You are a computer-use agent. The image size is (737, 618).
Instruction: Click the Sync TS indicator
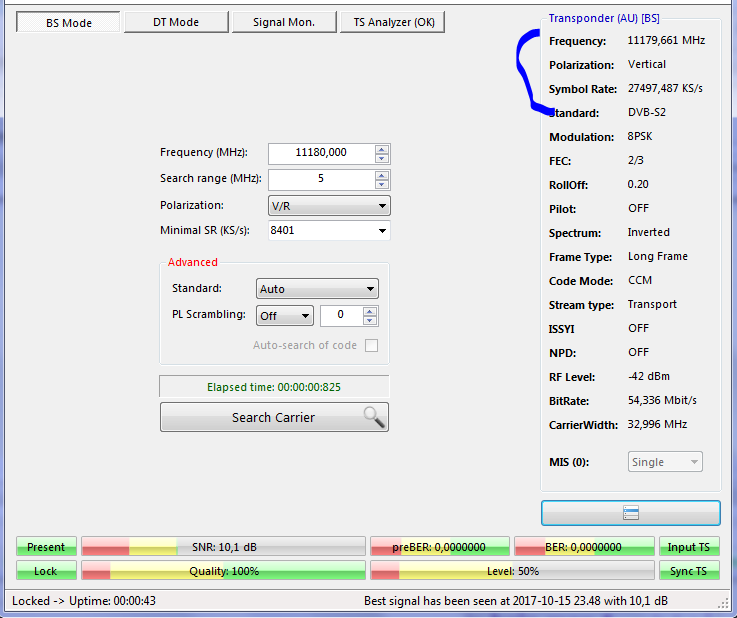pos(688,571)
